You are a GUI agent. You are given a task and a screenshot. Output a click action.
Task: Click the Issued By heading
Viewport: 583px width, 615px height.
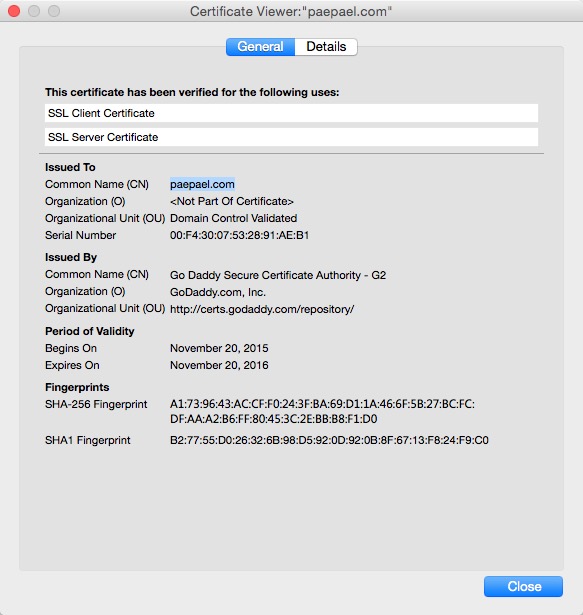(71, 257)
